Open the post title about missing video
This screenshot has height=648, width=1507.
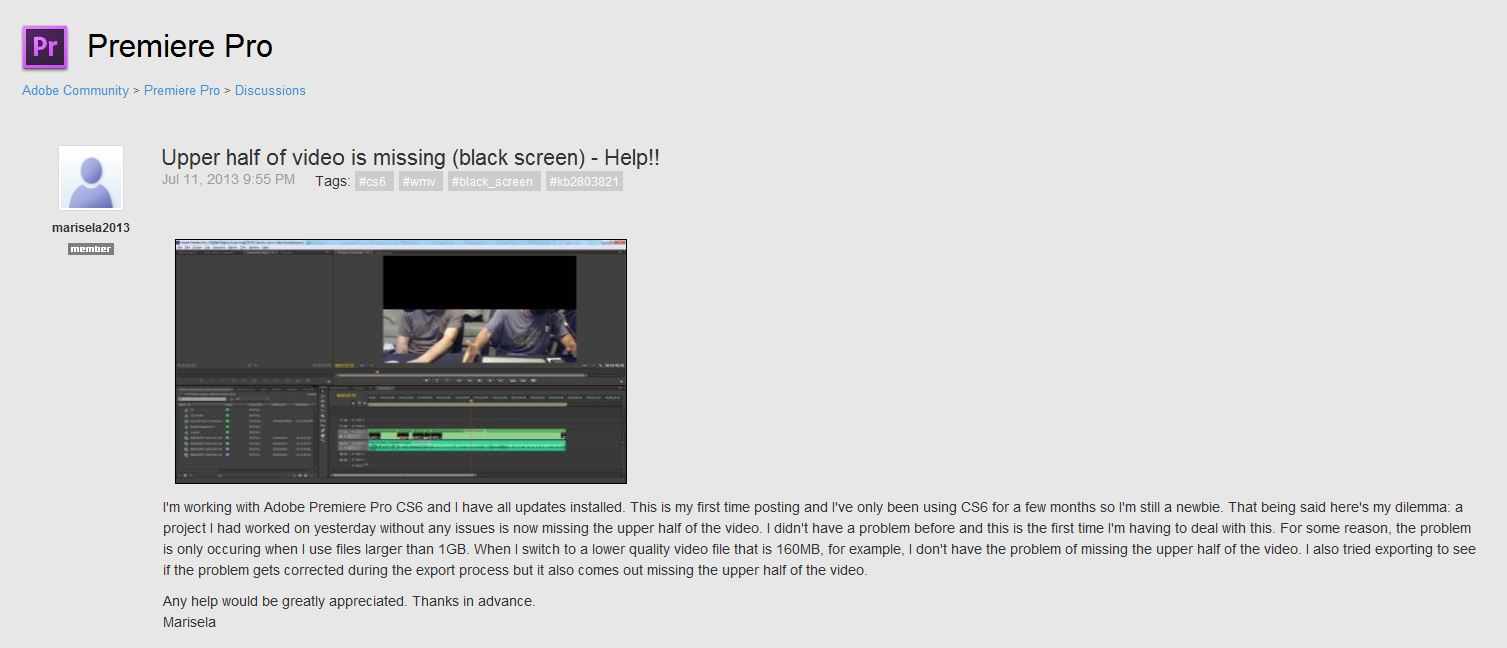[x=410, y=157]
